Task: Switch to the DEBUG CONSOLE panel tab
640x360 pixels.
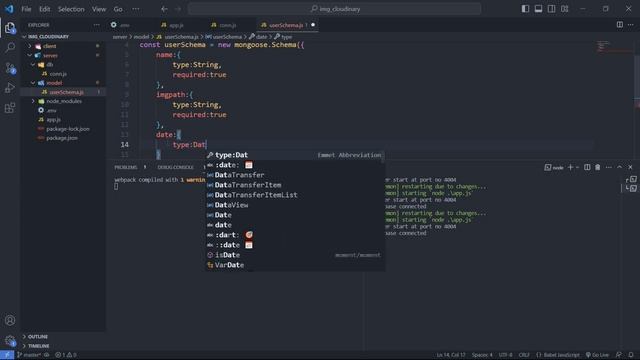Action: tap(176, 167)
